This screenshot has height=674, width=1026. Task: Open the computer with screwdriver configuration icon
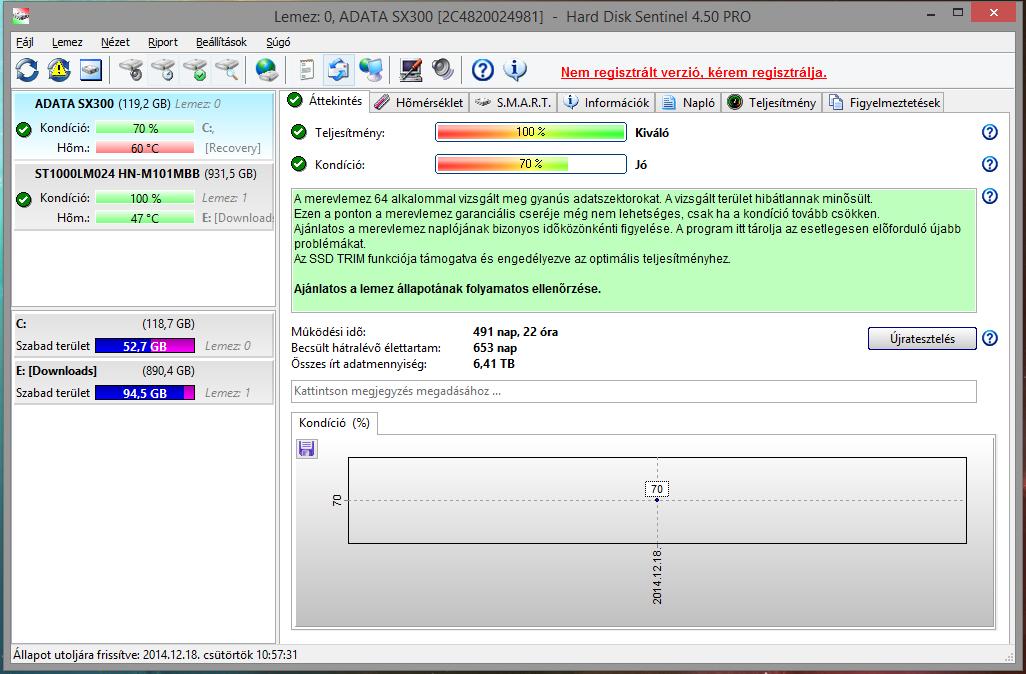pyautogui.click(x=410, y=69)
